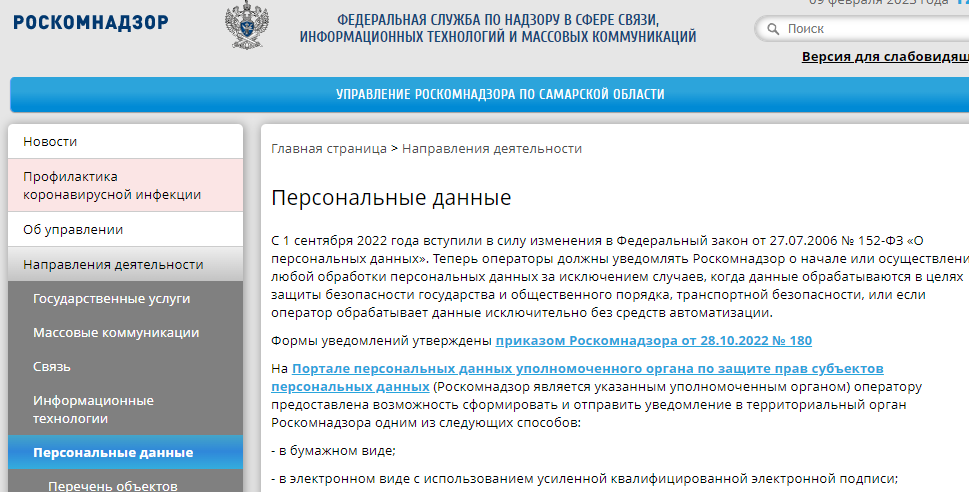Screen dimensions: 969x492
Task: Open приказом Роскомнадзора от 28.10.2022 № 180 link
Action: [x=654, y=341]
